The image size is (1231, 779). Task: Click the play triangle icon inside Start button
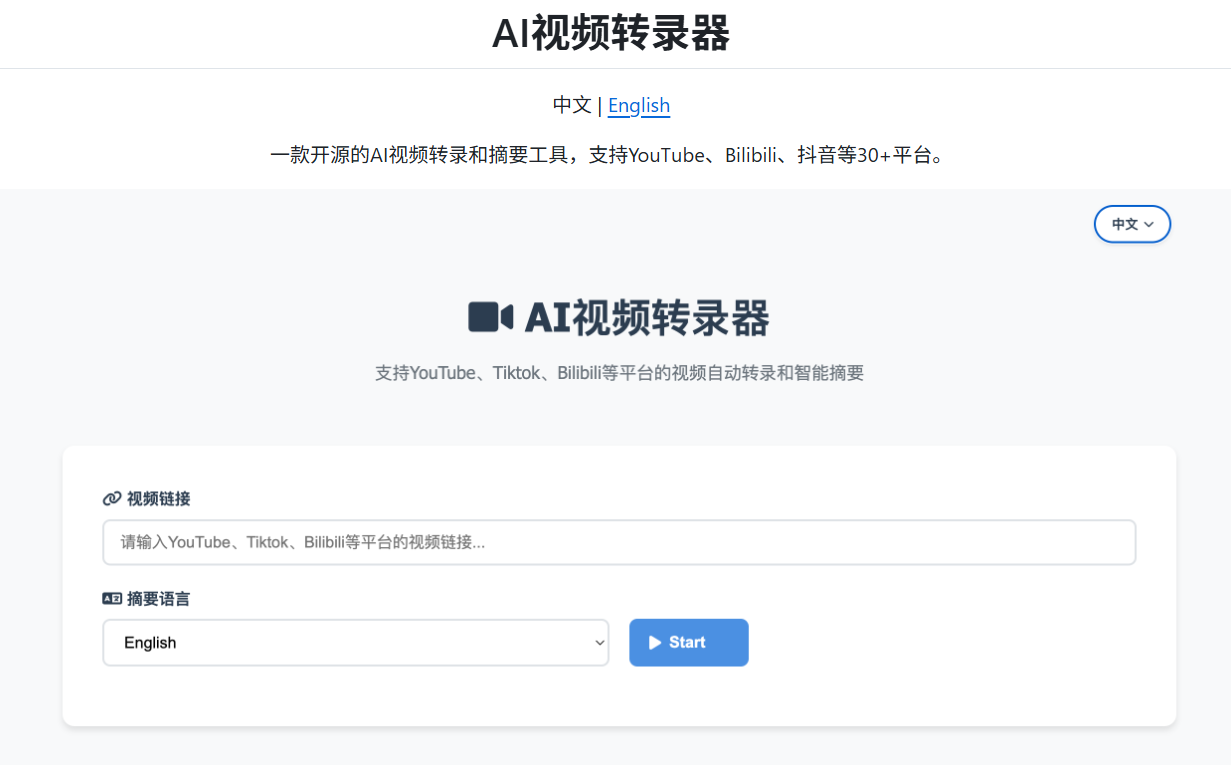coord(655,643)
